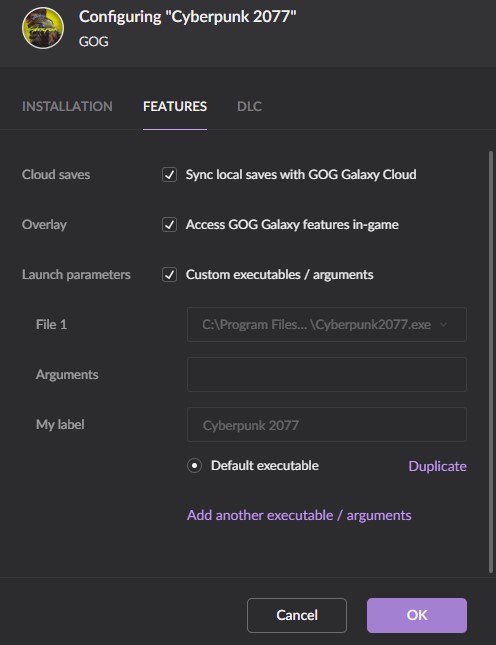Click the Duplicate link
This screenshot has height=645, width=496.
coord(438,466)
